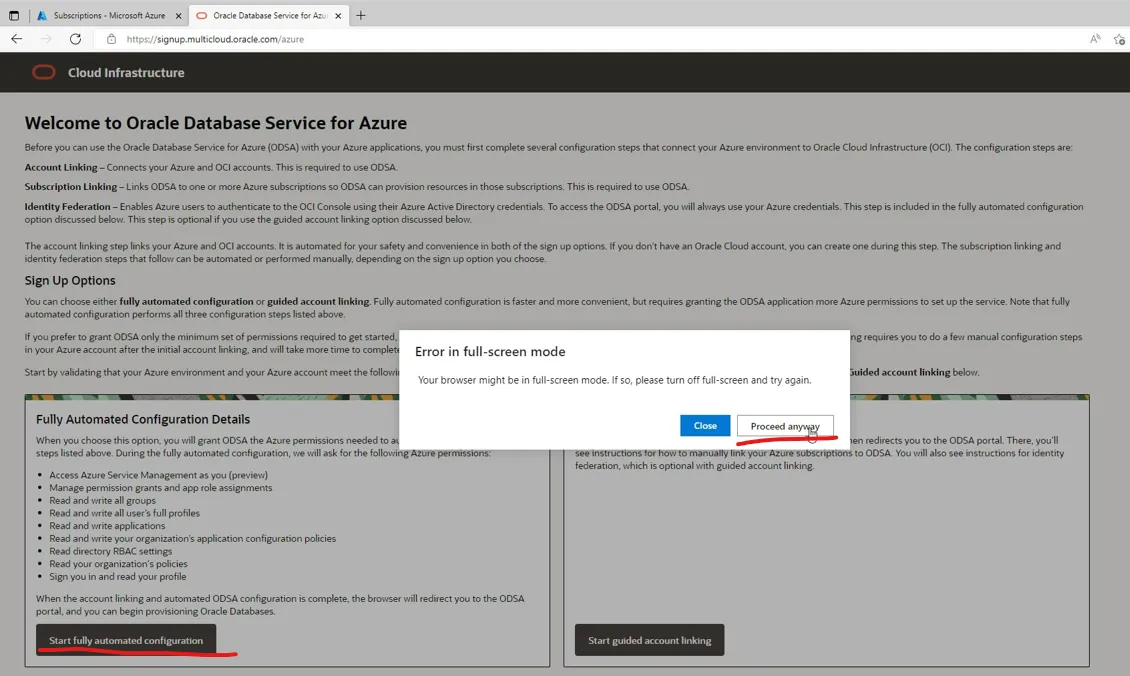The image size is (1130, 676).
Task: Start guided account linking
Action: pyautogui.click(x=649, y=640)
